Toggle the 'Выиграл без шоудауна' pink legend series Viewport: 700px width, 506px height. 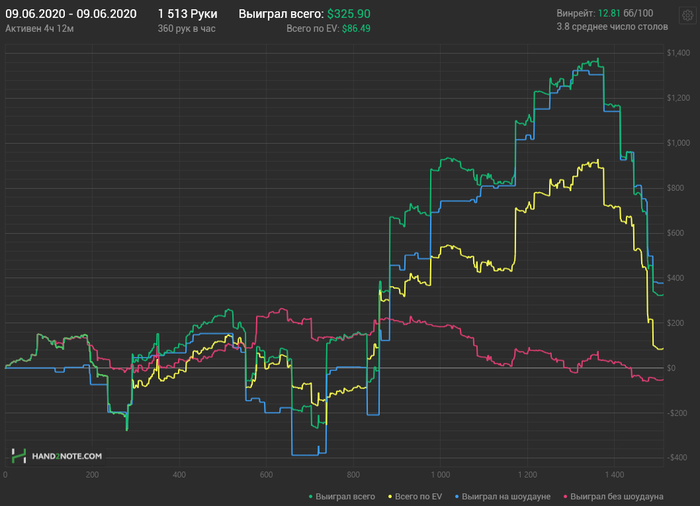tap(613, 496)
